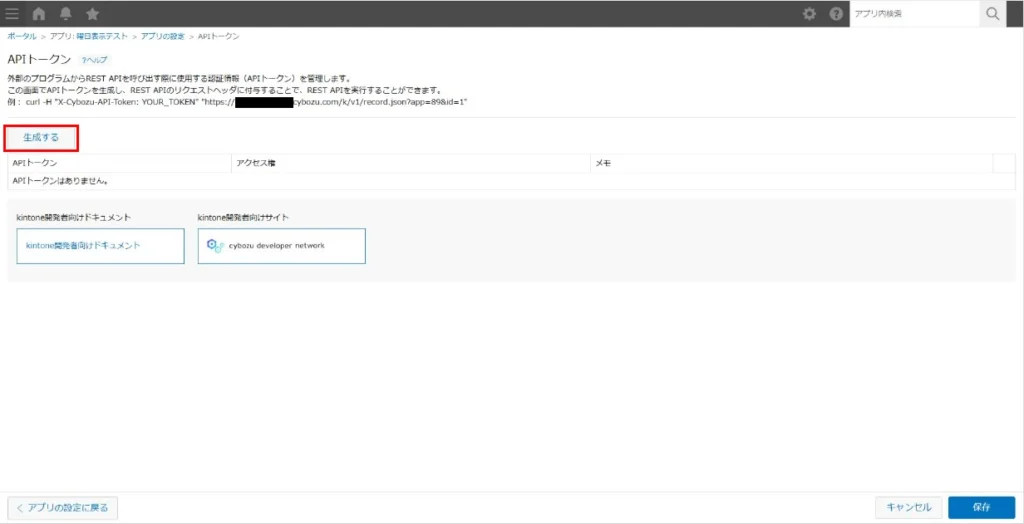The width and height of the screenshot is (1024, 524).
Task: Return via アプリの設定に戻る button
Action: tap(63, 508)
